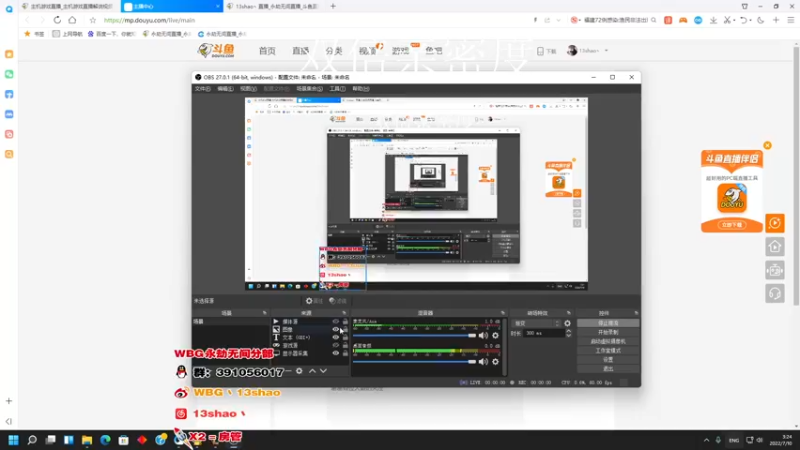
Task: Open scene transition properties gear
Action: click(x=567, y=323)
